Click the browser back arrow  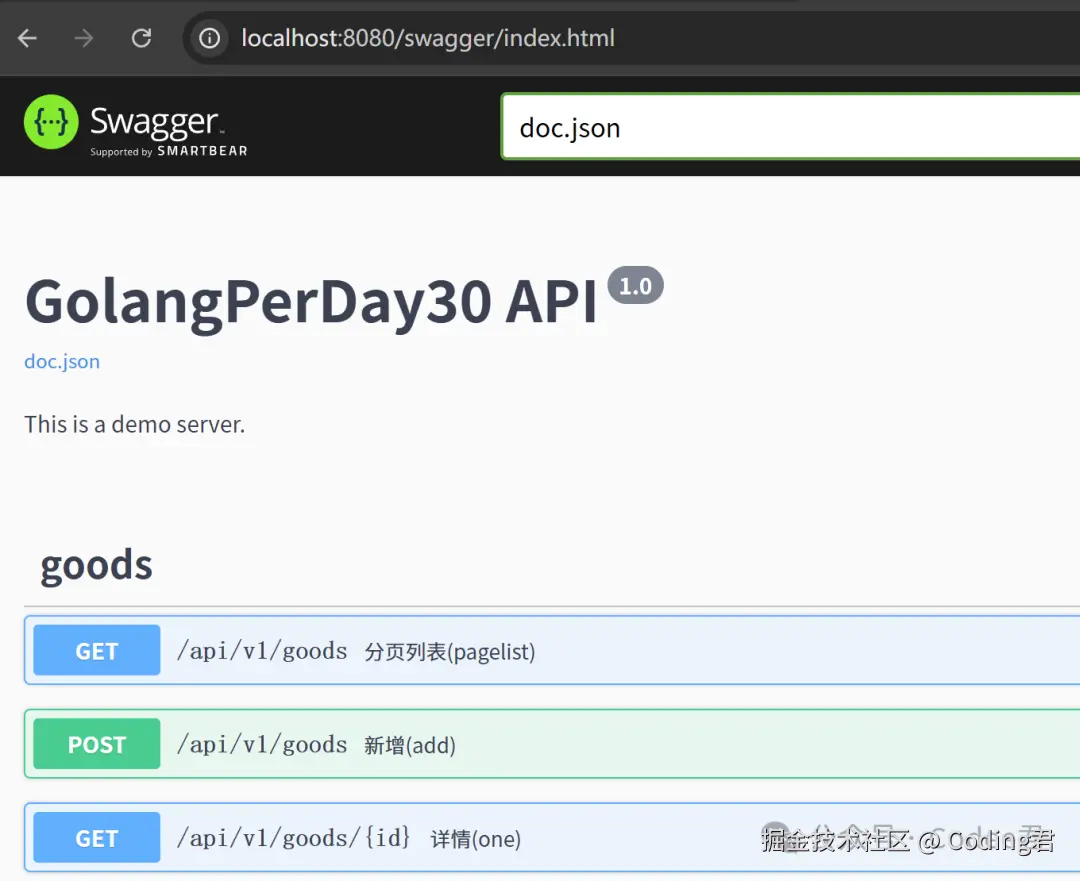tap(27, 38)
